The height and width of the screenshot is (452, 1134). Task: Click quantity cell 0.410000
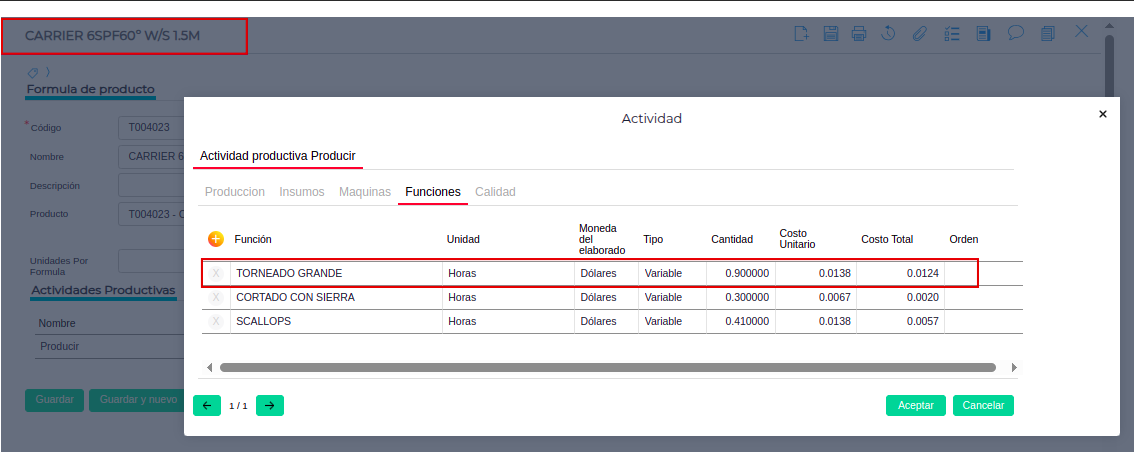click(x=741, y=321)
